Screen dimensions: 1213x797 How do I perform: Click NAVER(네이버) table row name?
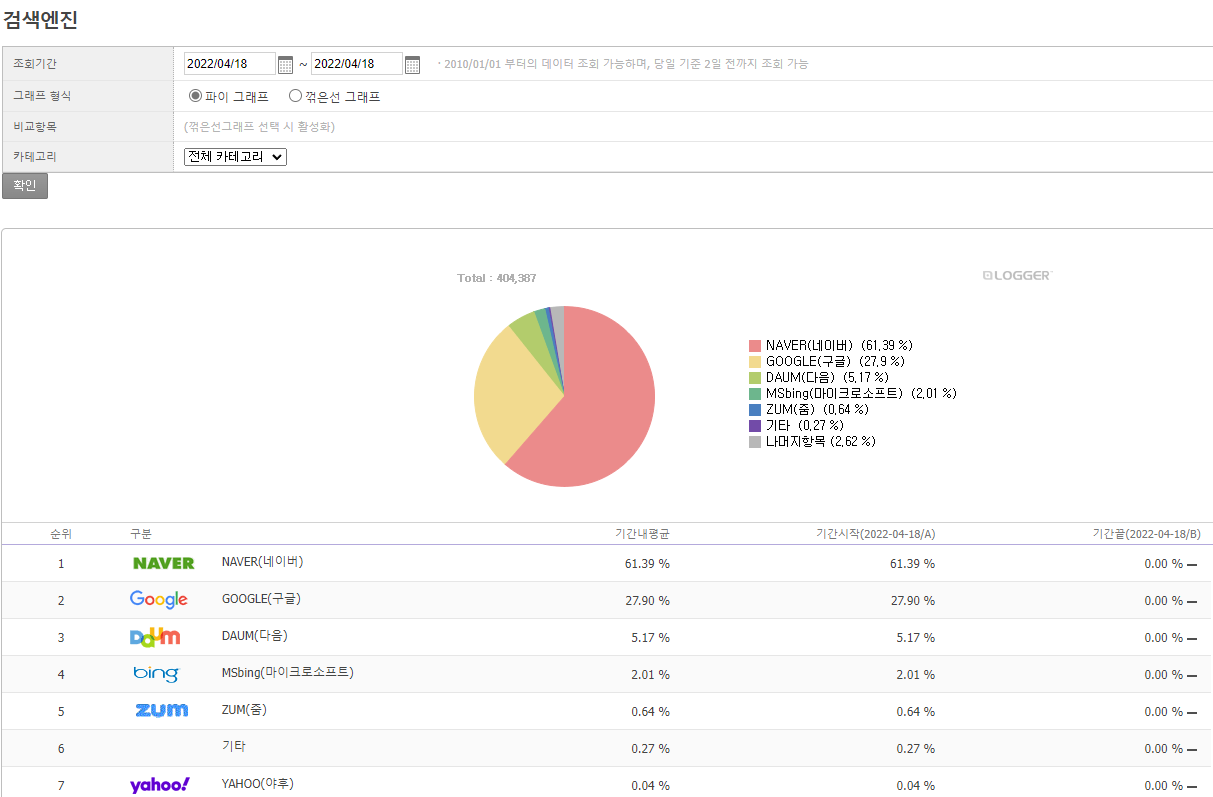262,562
